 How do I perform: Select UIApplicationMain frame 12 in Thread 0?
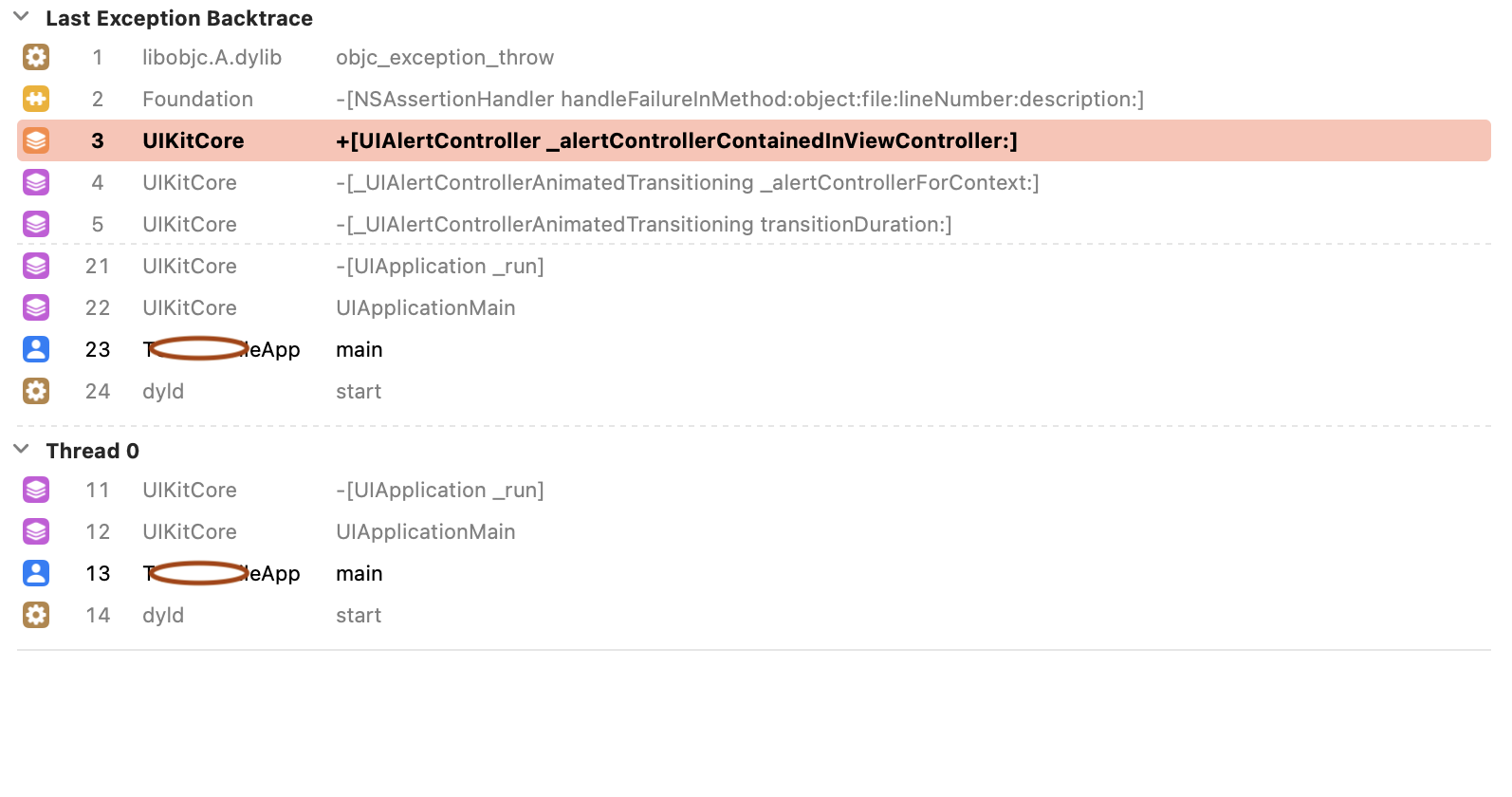tap(425, 532)
